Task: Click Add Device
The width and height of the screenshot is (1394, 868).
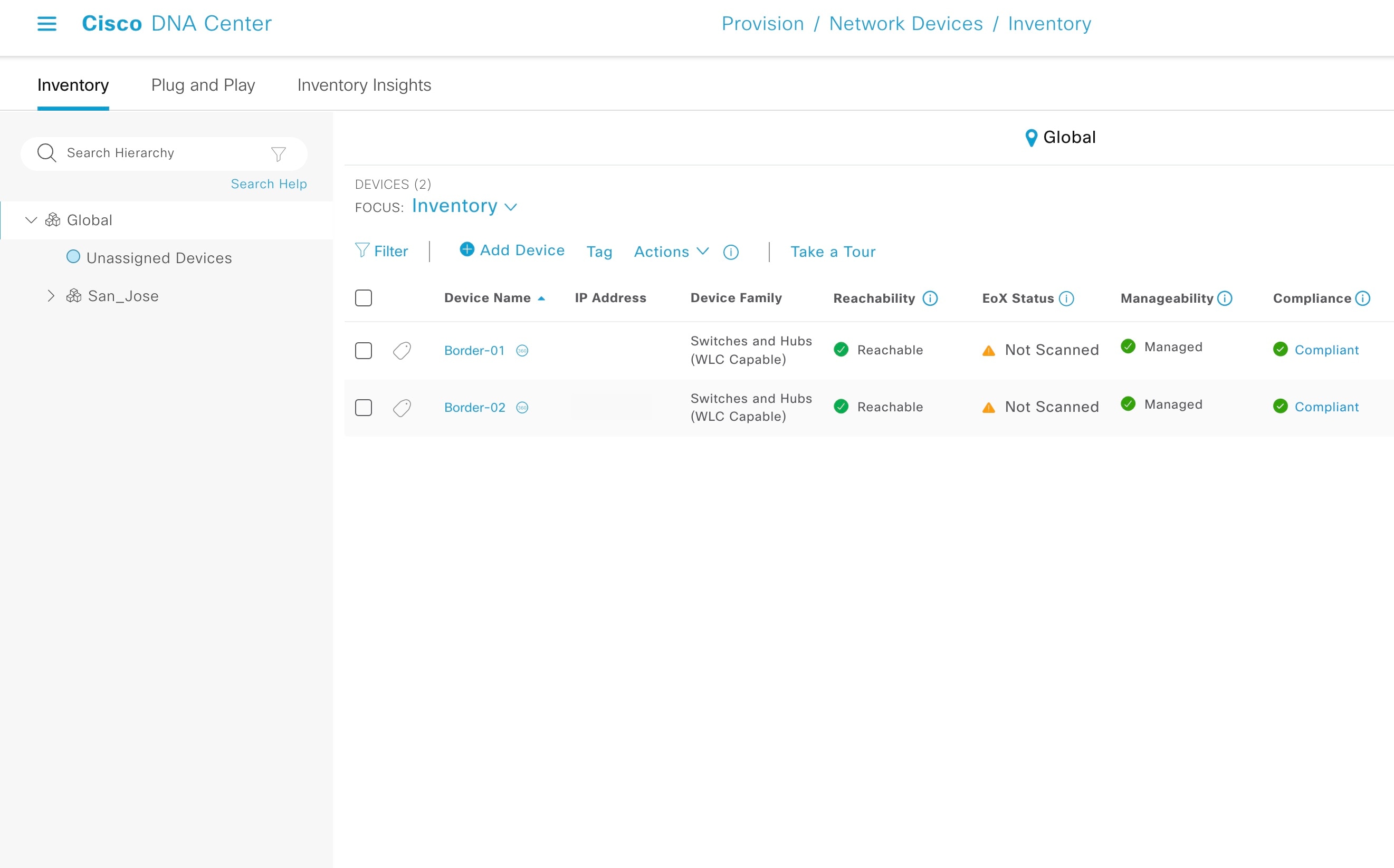Action: point(512,250)
